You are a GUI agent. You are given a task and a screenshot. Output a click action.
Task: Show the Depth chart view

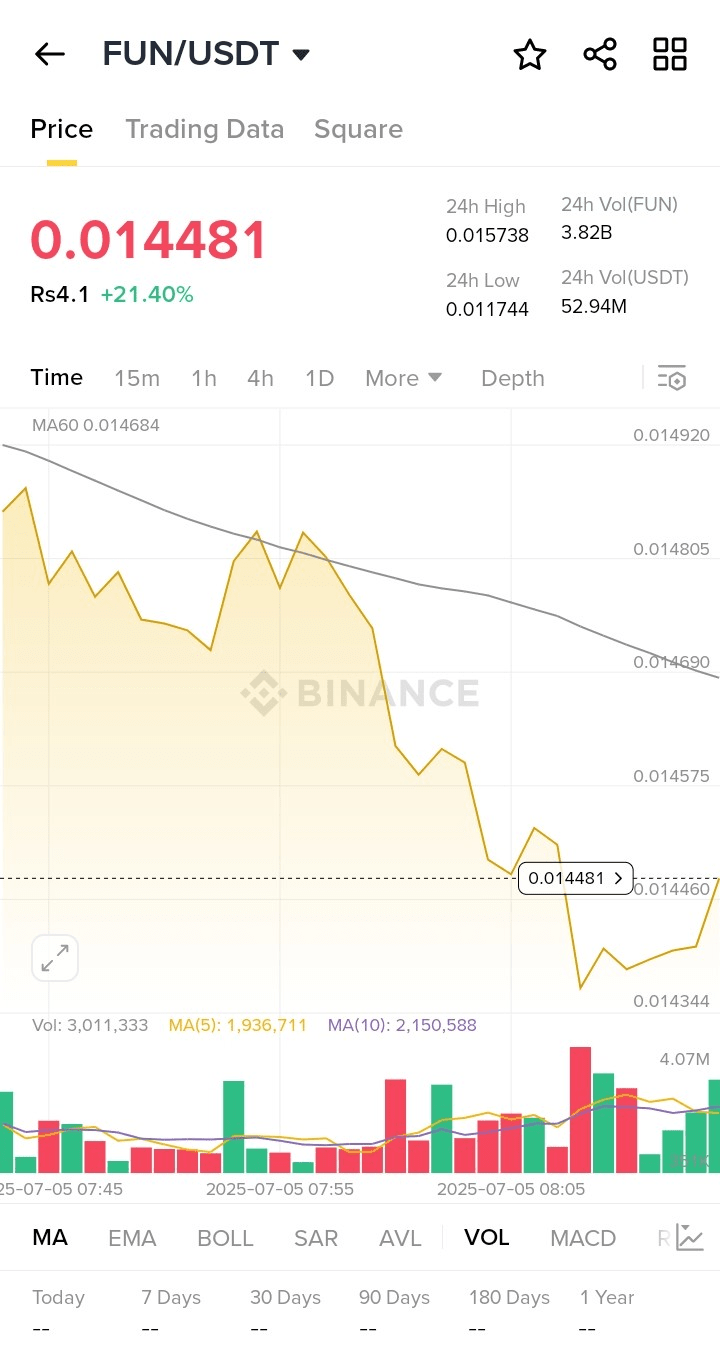[513, 378]
